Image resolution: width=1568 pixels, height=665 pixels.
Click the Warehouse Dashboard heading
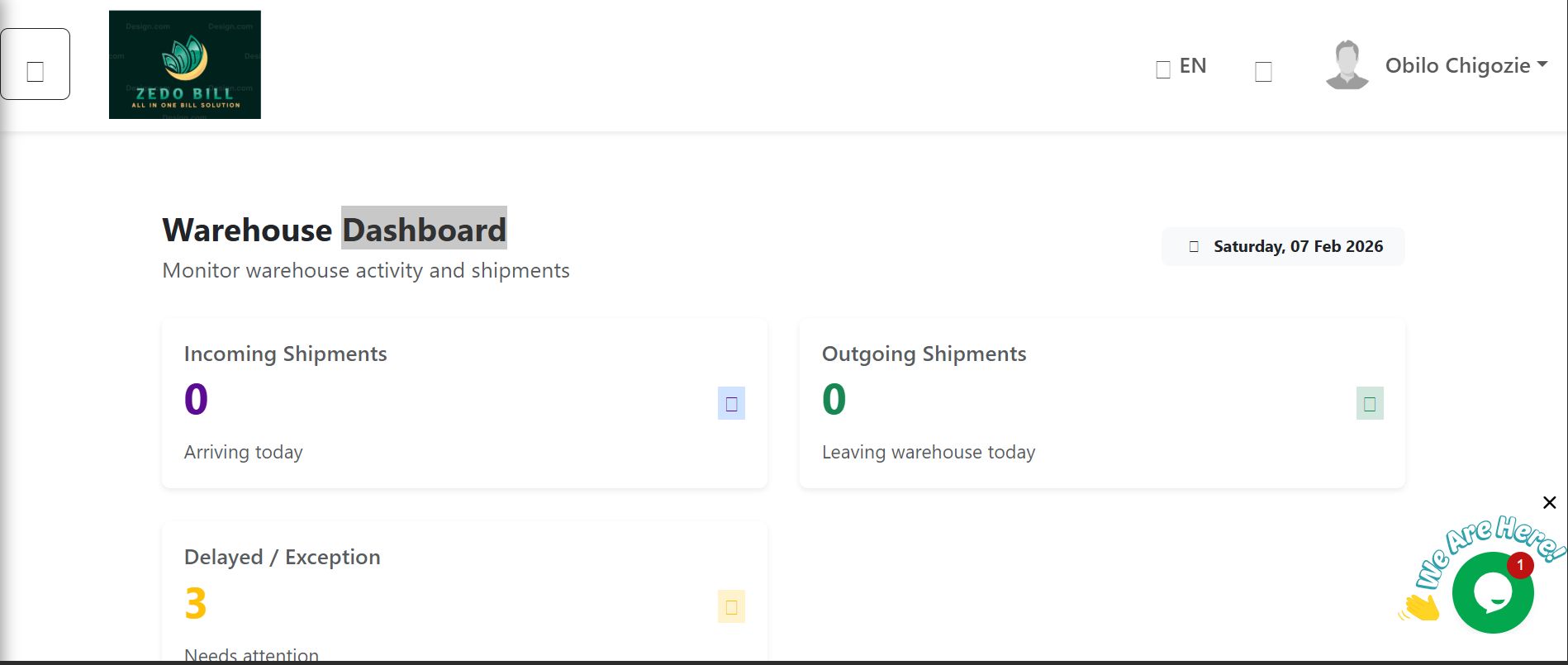334,230
